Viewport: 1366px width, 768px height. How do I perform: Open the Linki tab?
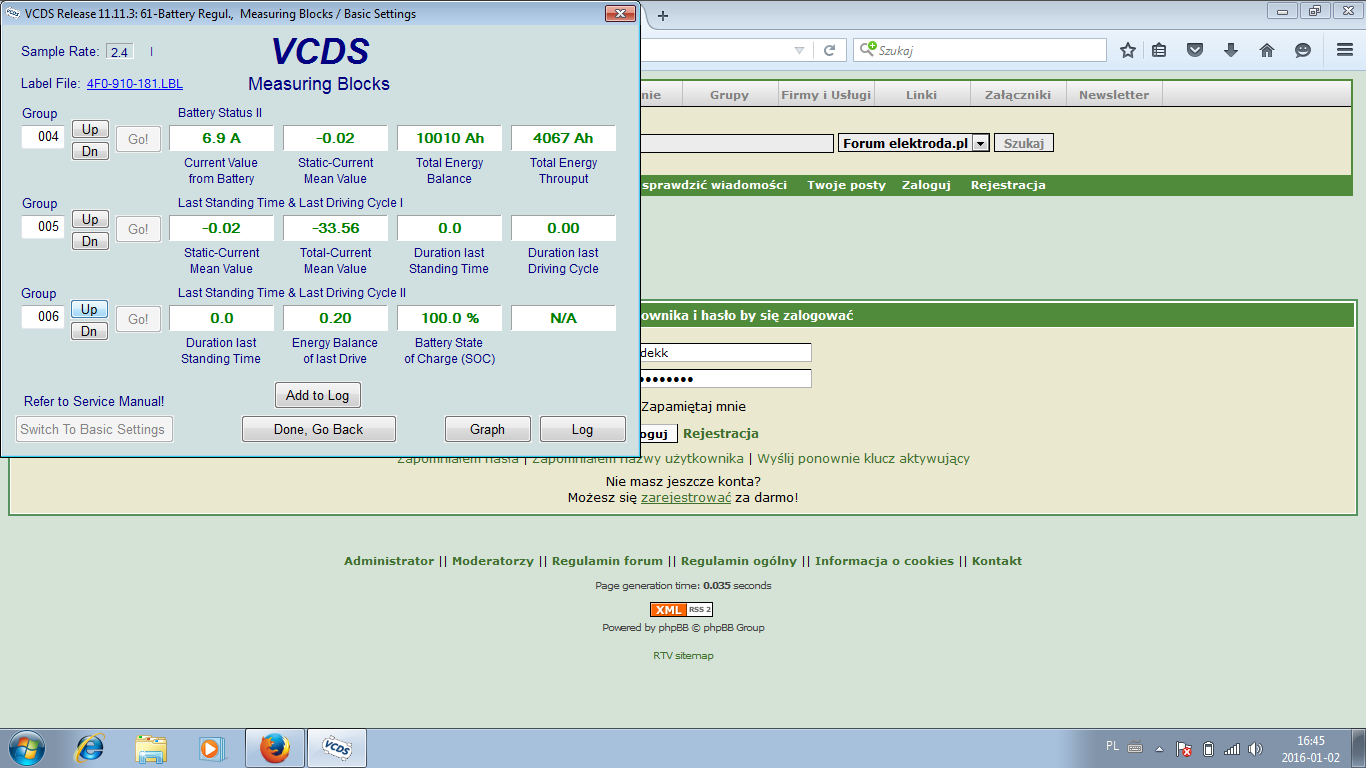point(921,95)
